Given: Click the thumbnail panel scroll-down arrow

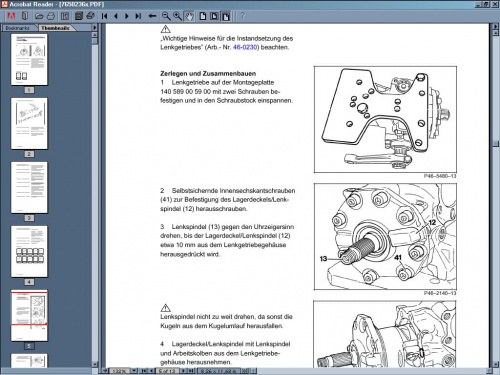Looking at the screenshot, I should (95, 364).
